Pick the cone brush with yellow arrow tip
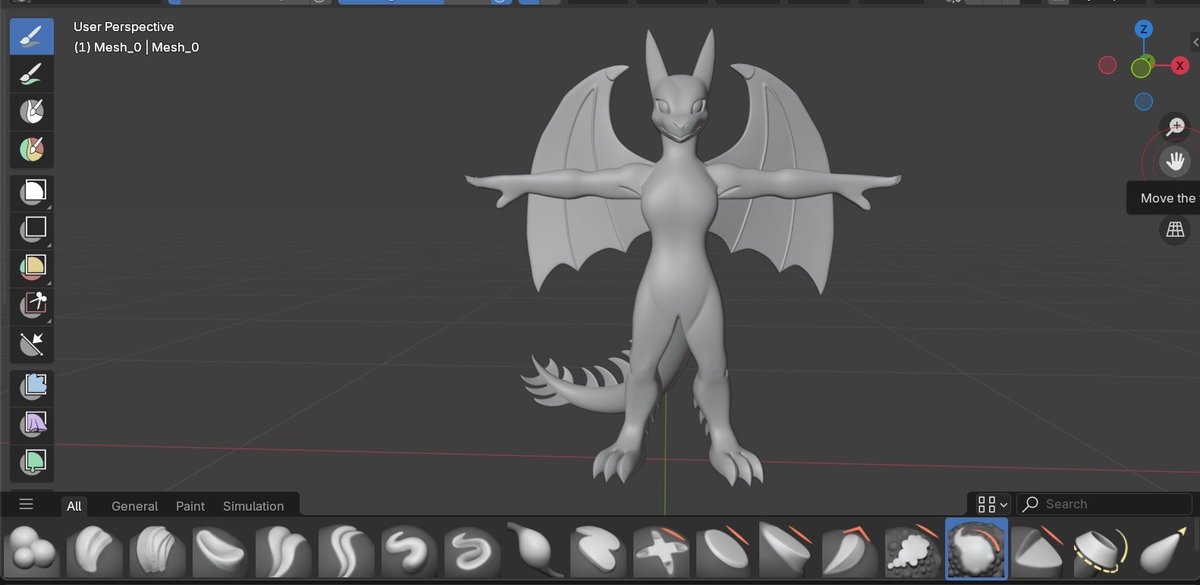This screenshot has height=585, width=1200. point(1166,550)
